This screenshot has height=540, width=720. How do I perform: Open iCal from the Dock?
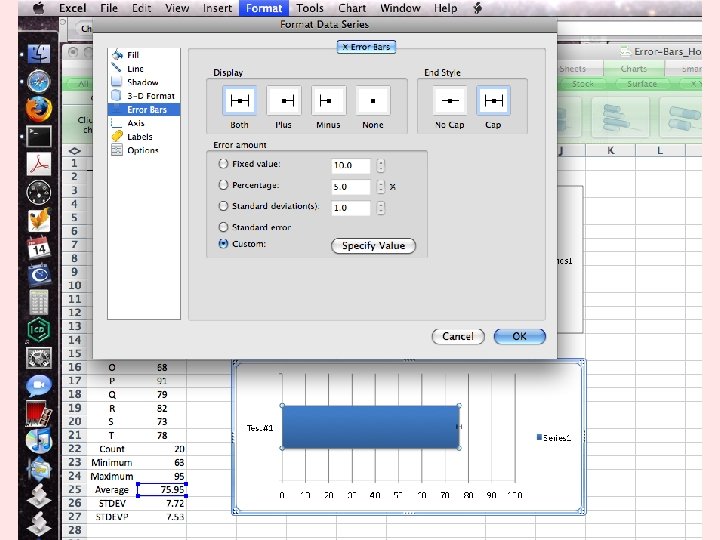tap(39, 248)
